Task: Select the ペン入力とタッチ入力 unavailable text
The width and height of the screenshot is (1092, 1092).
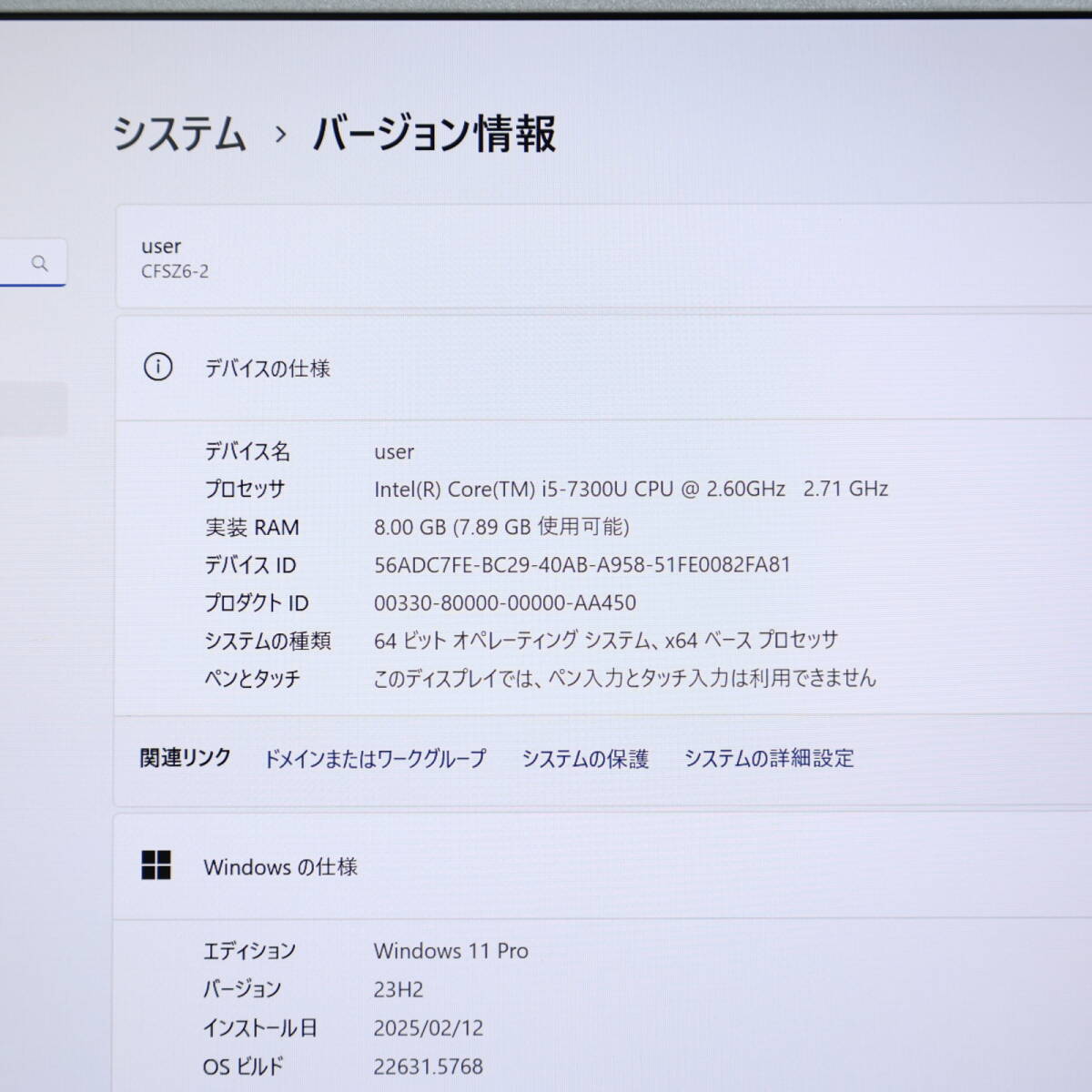Action: click(625, 678)
